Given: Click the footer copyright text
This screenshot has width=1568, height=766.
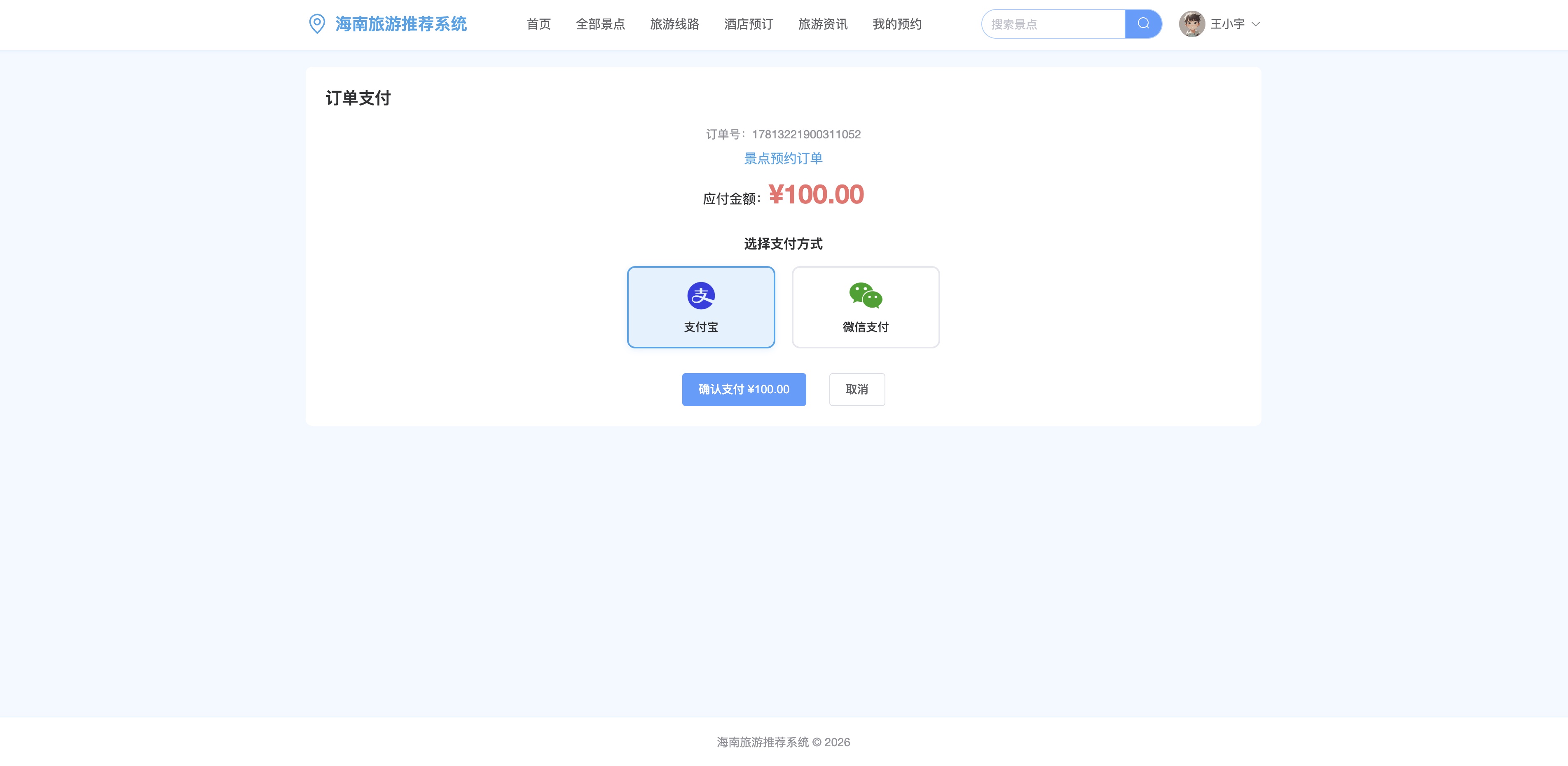Looking at the screenshot, I should tap(784, 742).
